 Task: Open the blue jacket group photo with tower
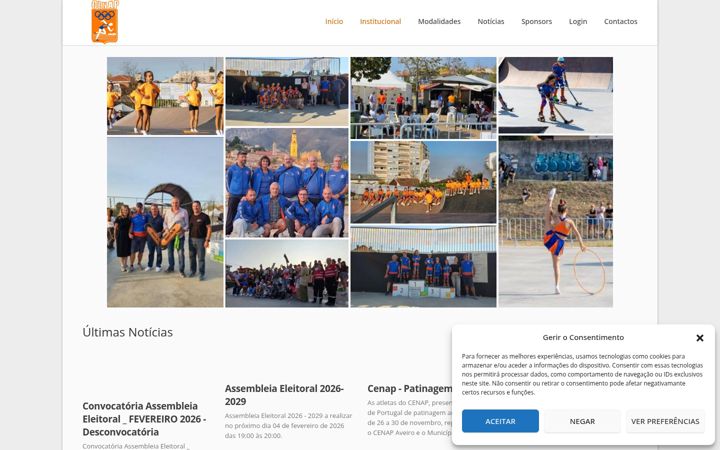tap(287, 183)
